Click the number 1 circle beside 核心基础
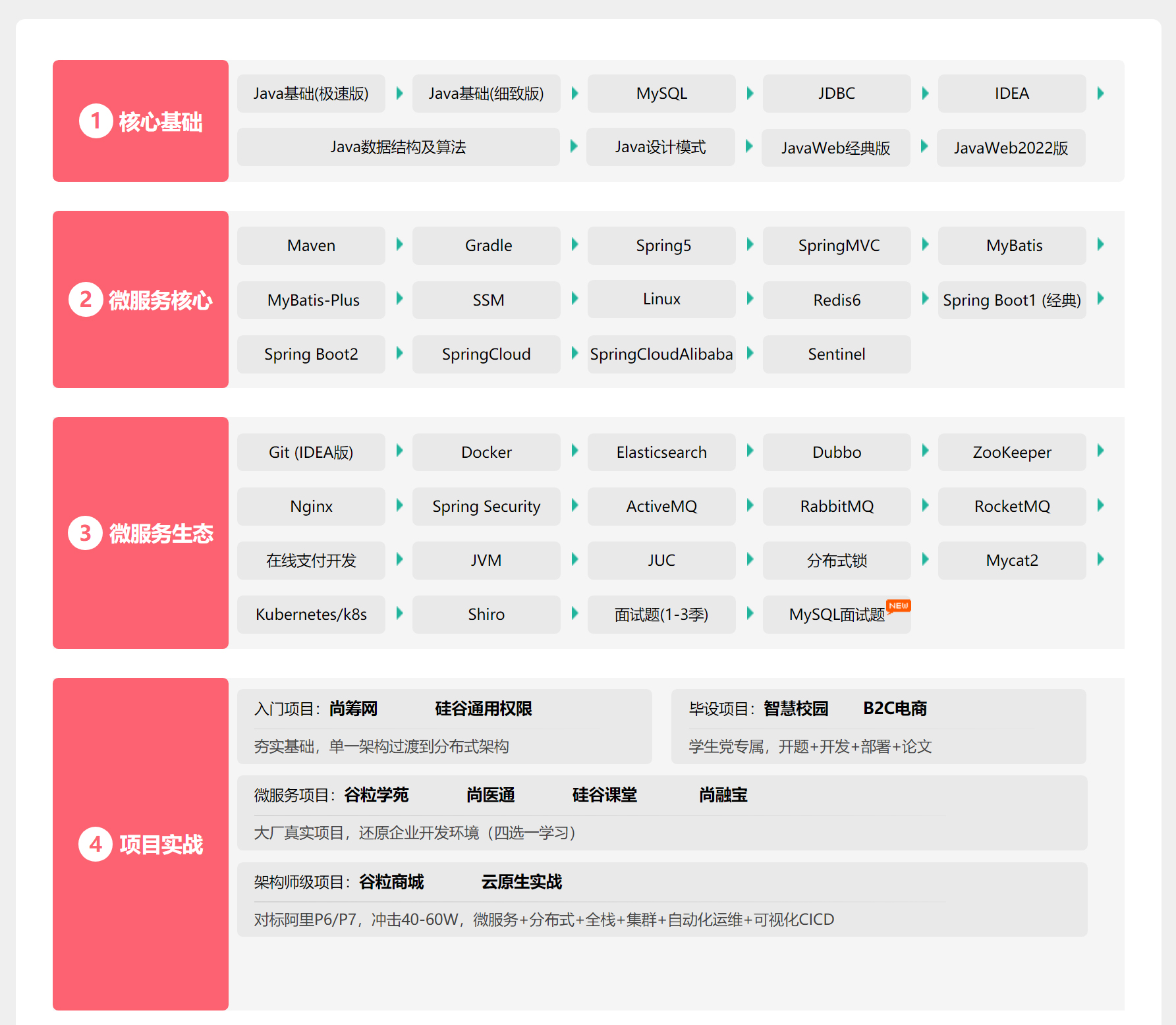1176x1025 pixels. (96, 121)
